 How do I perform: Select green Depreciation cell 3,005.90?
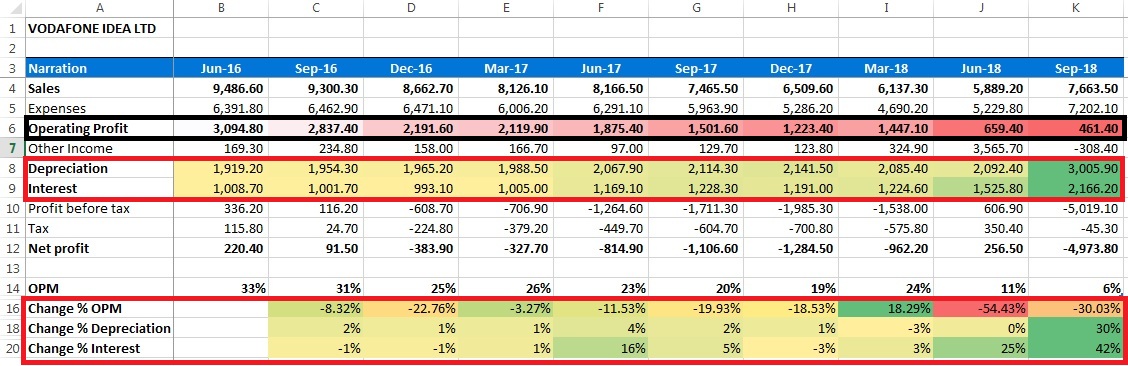click(1077, 169)
